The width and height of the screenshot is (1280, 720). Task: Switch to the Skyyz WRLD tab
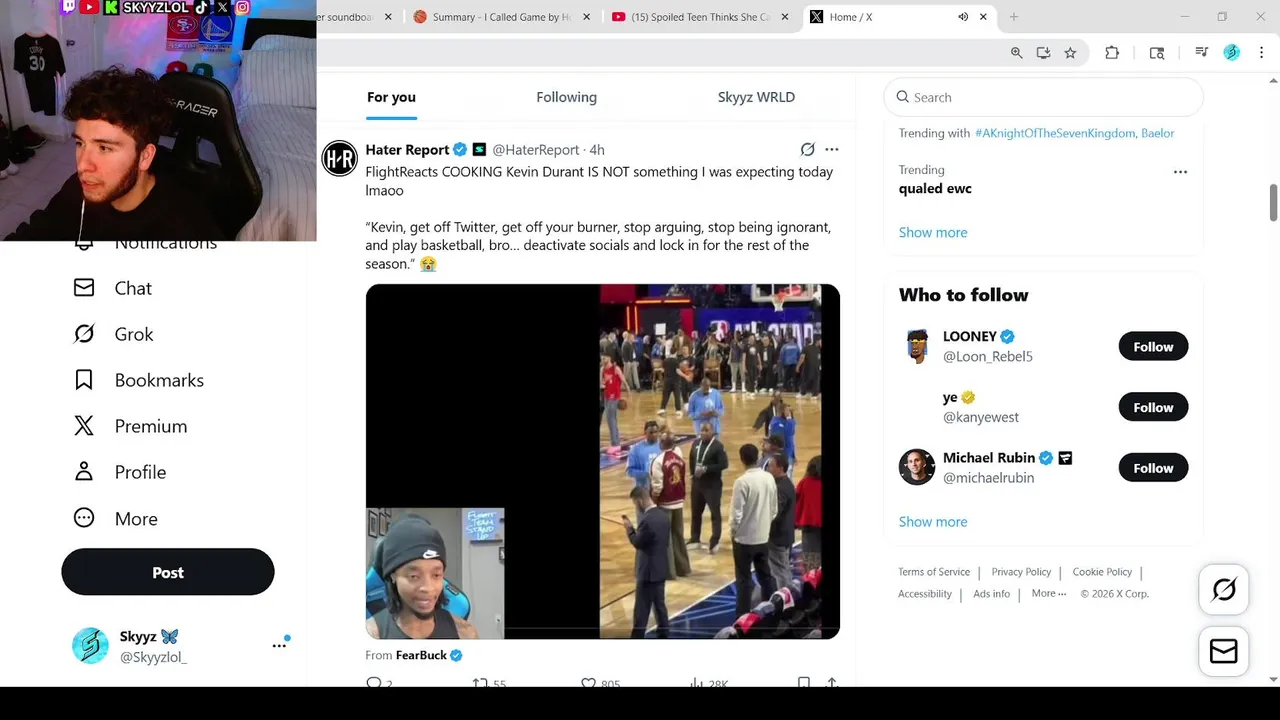pos(756,97)
